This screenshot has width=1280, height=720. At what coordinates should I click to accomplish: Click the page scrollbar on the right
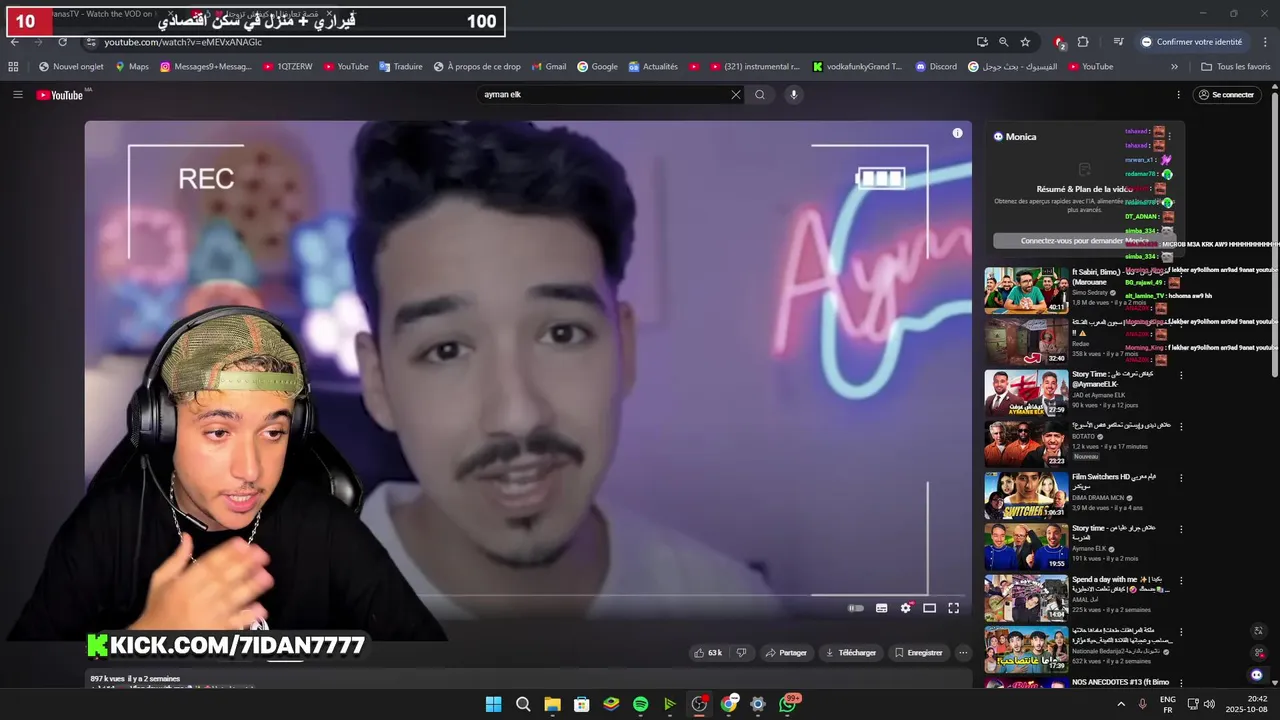pyautogui.click(x=1275, y=235)
